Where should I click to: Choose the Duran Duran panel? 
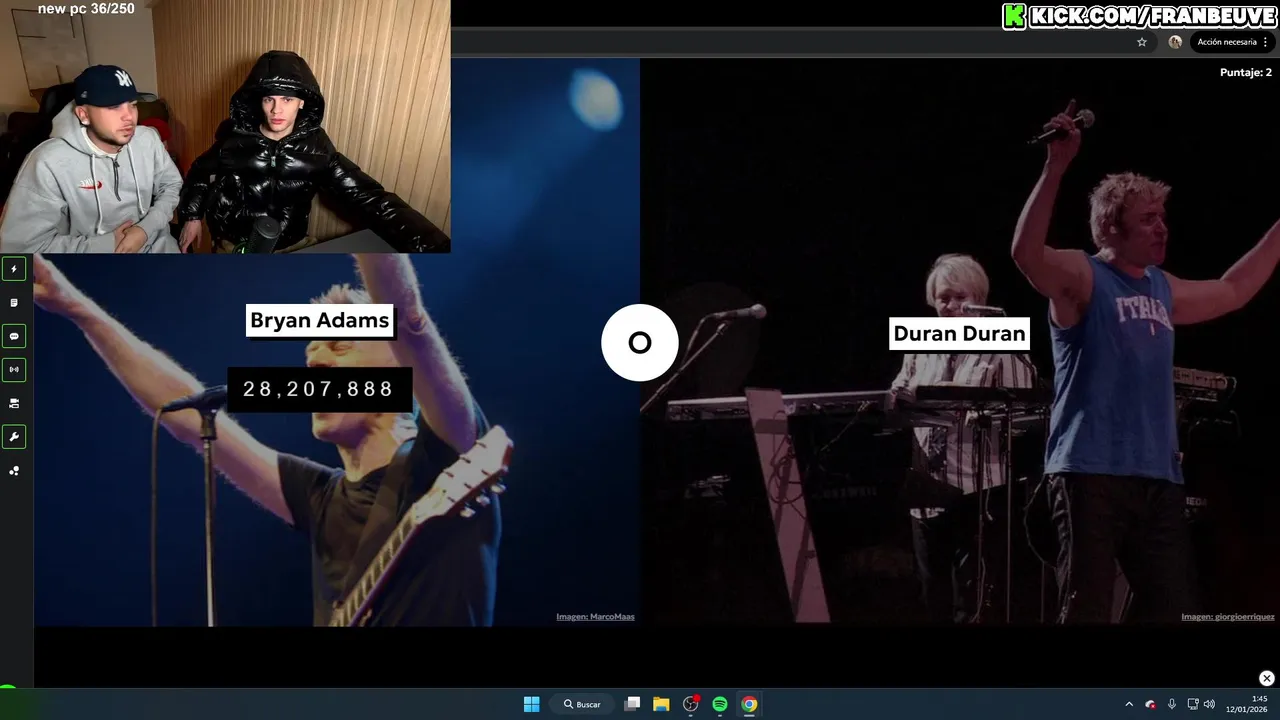point(960,341)
